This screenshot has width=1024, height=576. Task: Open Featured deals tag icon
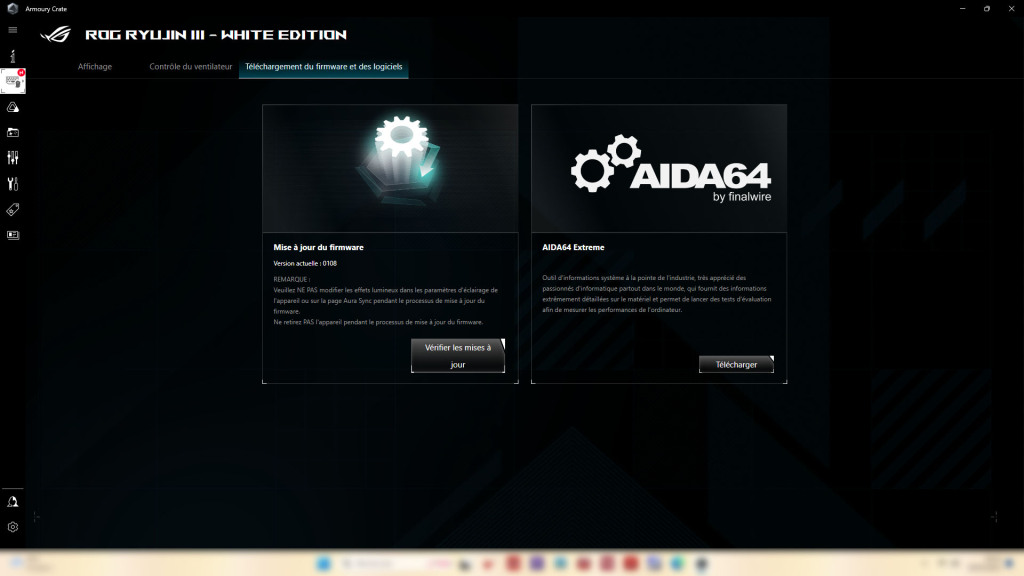pyautogui.click(x=13, y=210)
